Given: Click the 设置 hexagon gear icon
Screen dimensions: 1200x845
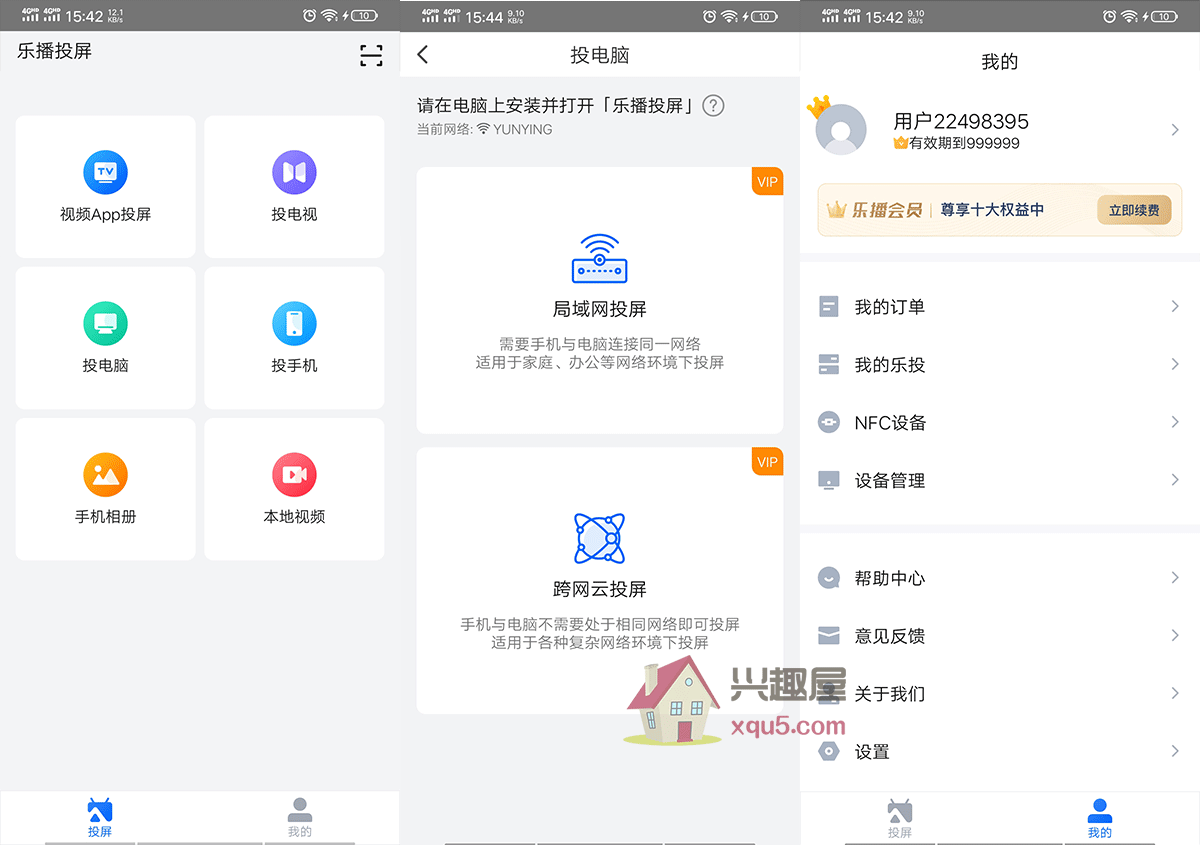Looking at the screenshot, I should (x=828, y=751).
